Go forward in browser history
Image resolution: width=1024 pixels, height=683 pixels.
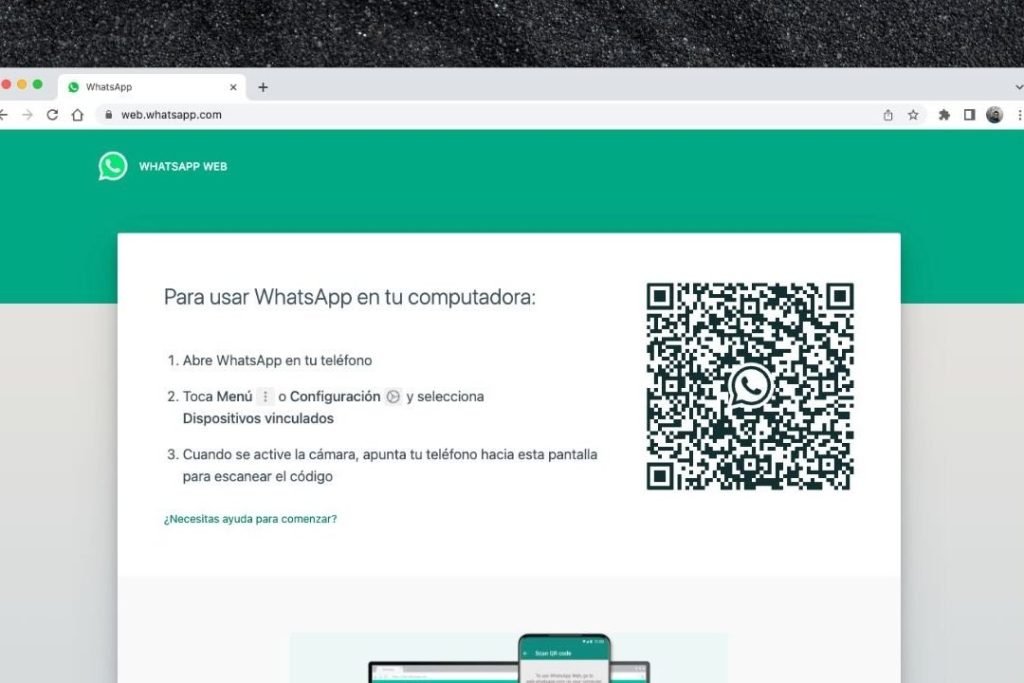tap(27, 115)
